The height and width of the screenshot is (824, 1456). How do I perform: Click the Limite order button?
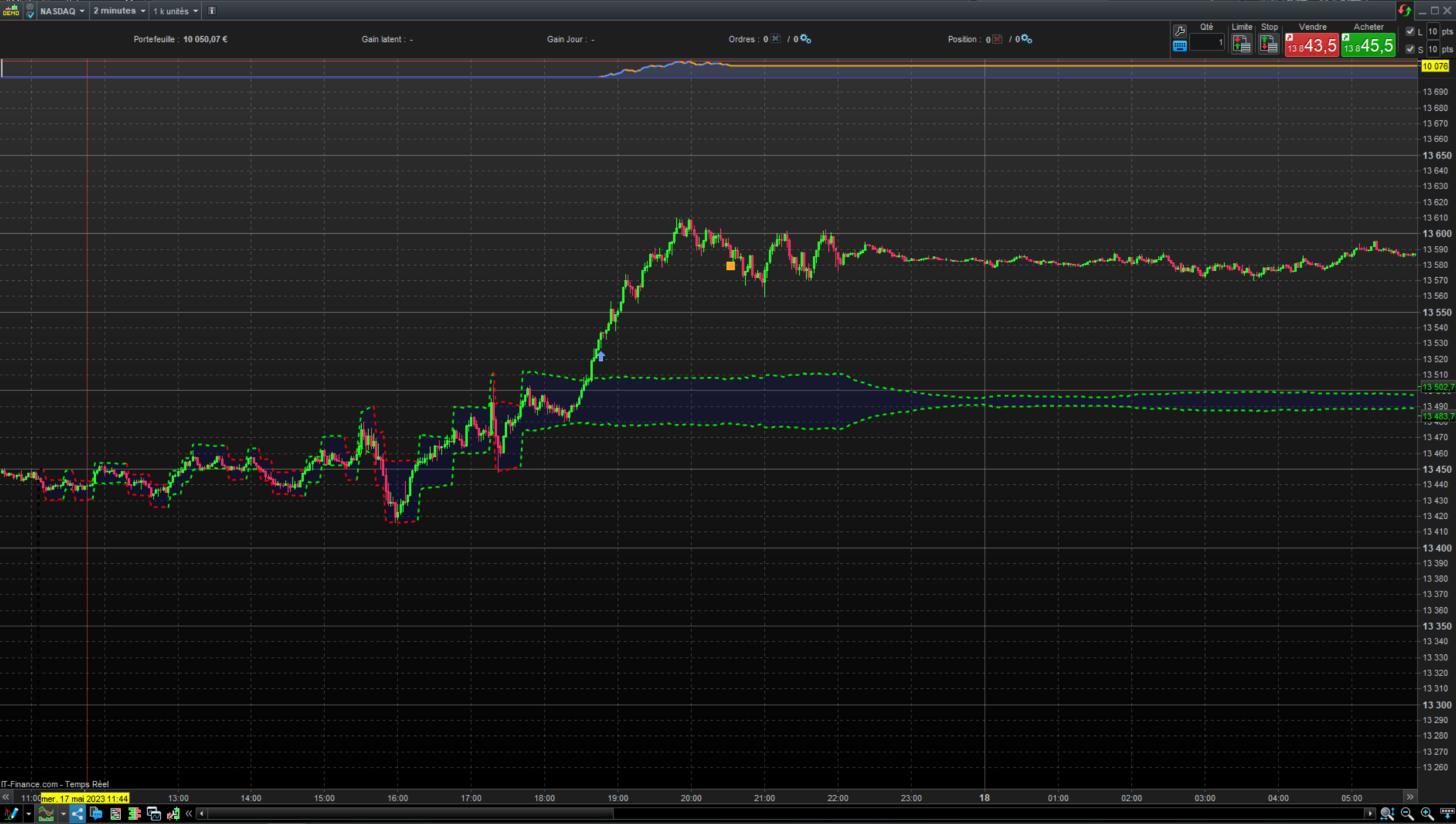click(x=1241, y=44)
